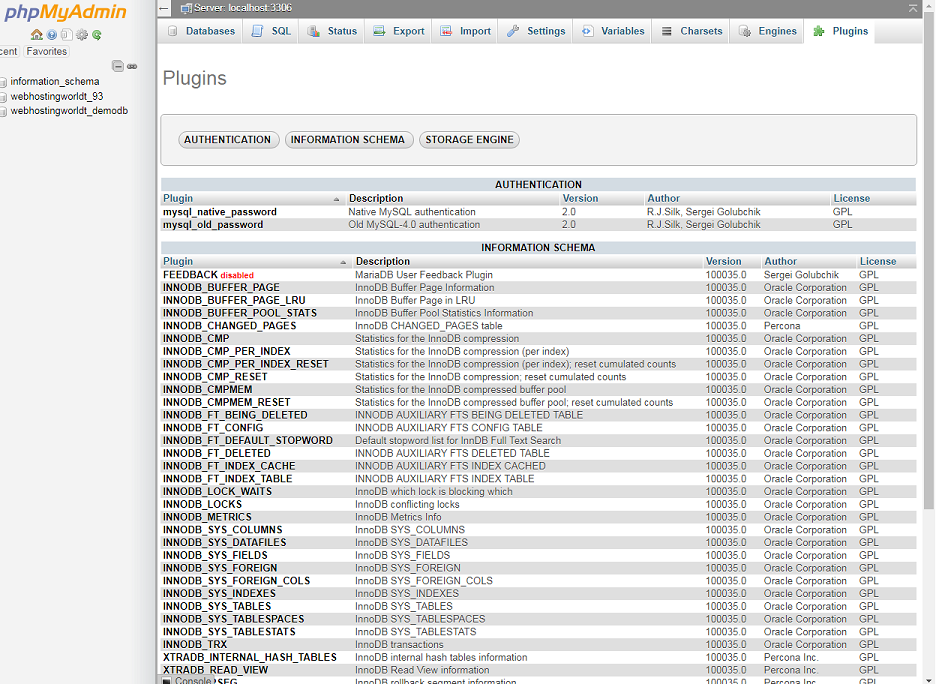Toggle page header collapse arrow at top right

point(912,8)
